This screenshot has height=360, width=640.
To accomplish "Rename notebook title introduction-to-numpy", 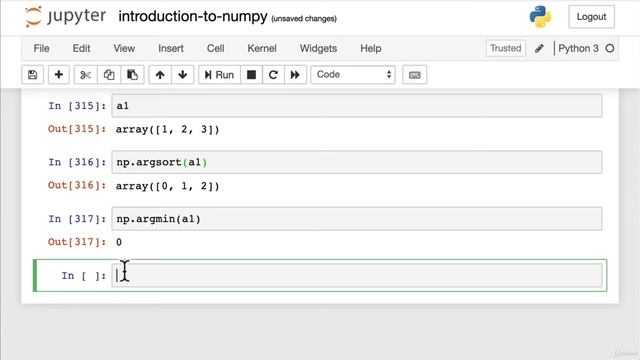I will point(193,17).
